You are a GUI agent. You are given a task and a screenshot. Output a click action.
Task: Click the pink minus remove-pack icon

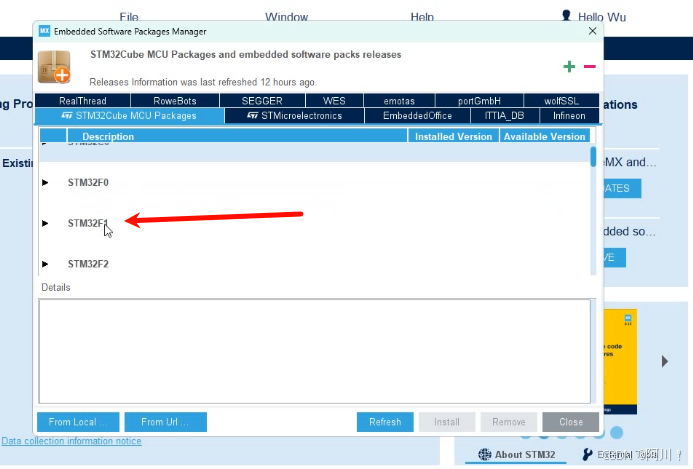[590, 67]
